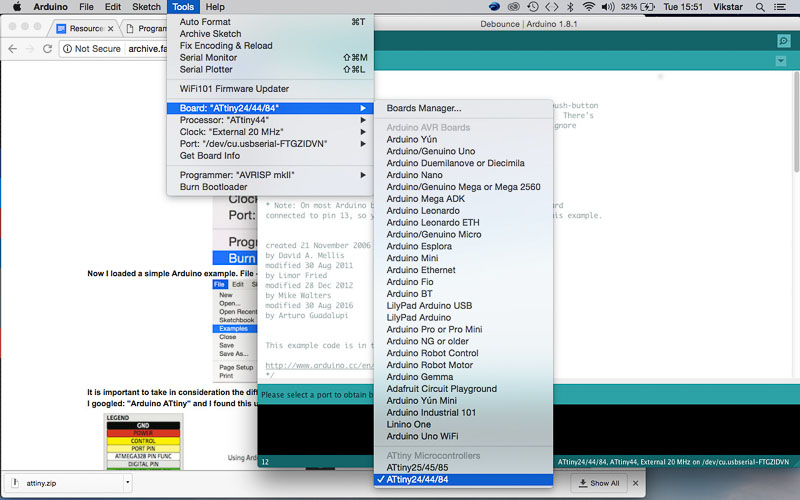This screenshot has height=500, width=800.
Task: Click the Vikstar user name in menu bar
Action: (x=728, y=7)
